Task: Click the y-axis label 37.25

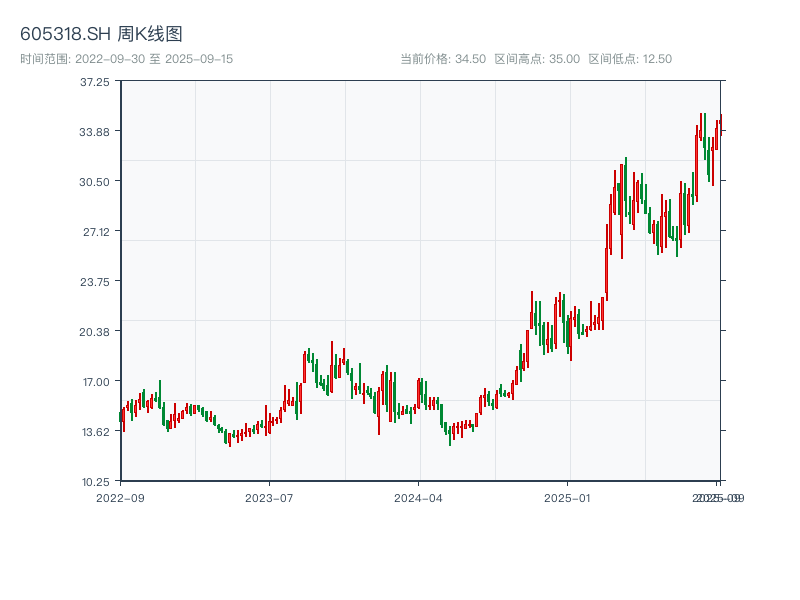Action: 95,82
